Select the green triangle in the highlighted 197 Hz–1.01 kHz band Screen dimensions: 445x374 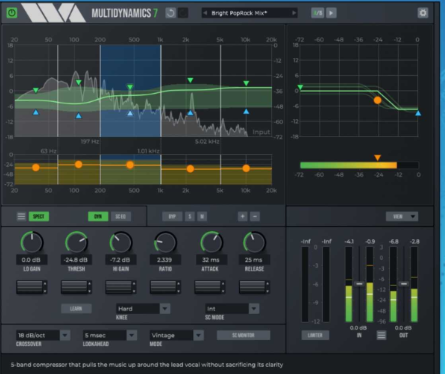[x=130, y=87]
